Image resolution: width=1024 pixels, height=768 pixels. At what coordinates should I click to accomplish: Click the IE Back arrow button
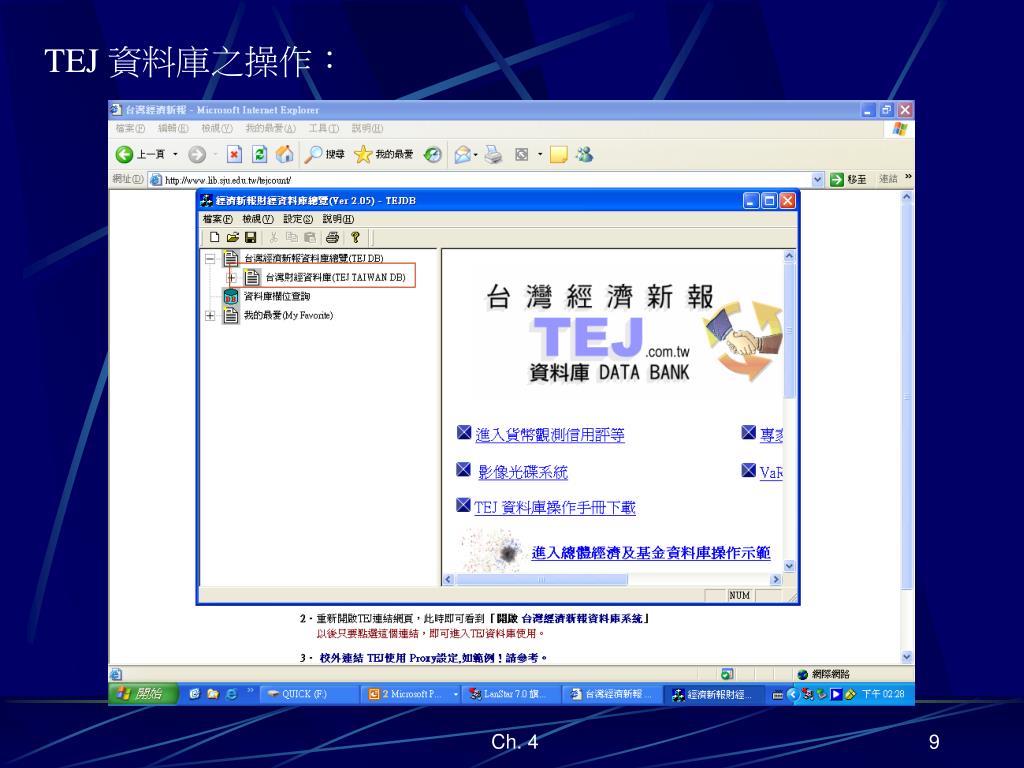(x=124, y=154)
